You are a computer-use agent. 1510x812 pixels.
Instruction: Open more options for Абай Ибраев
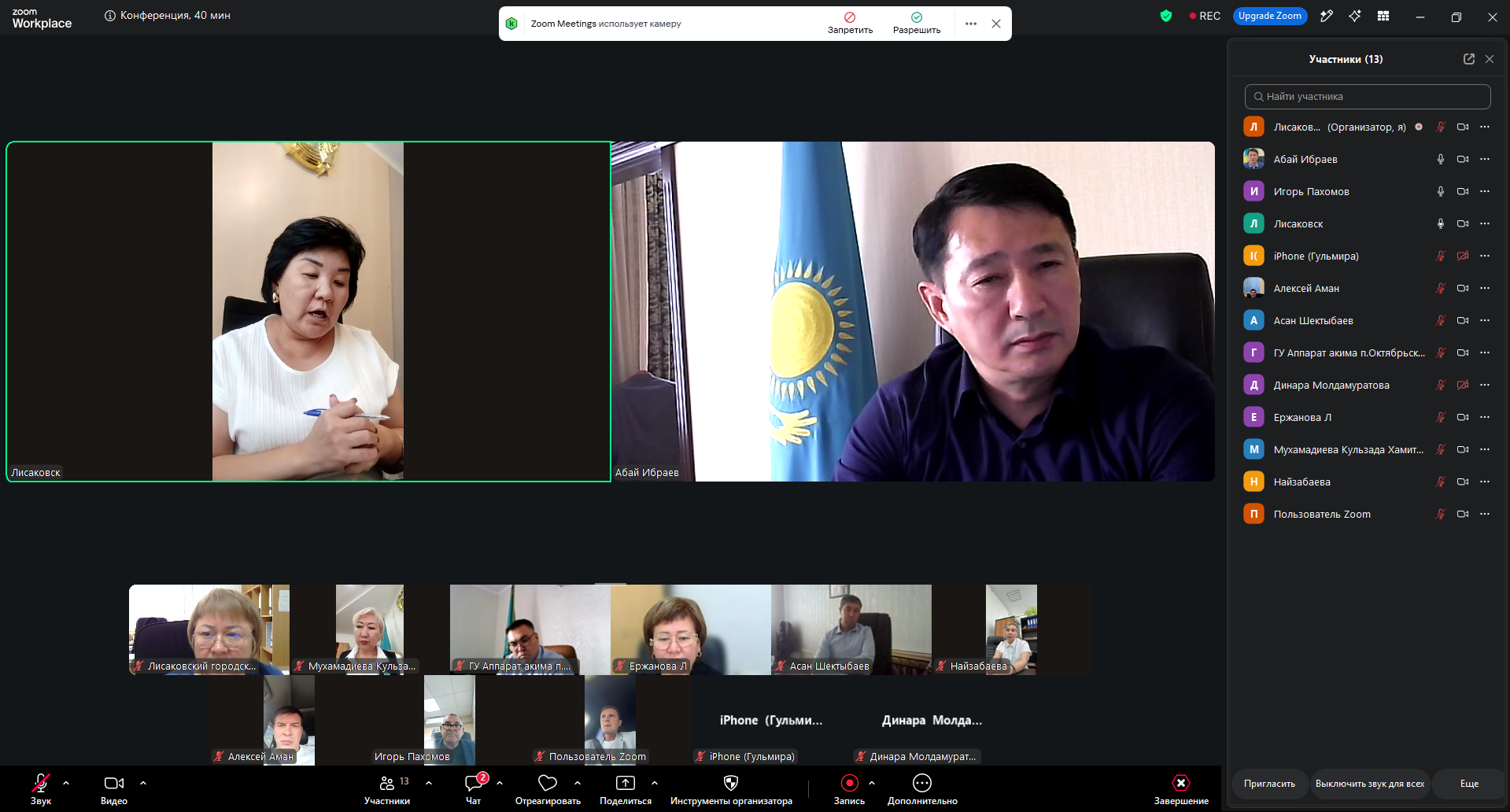pos(1485,159)
